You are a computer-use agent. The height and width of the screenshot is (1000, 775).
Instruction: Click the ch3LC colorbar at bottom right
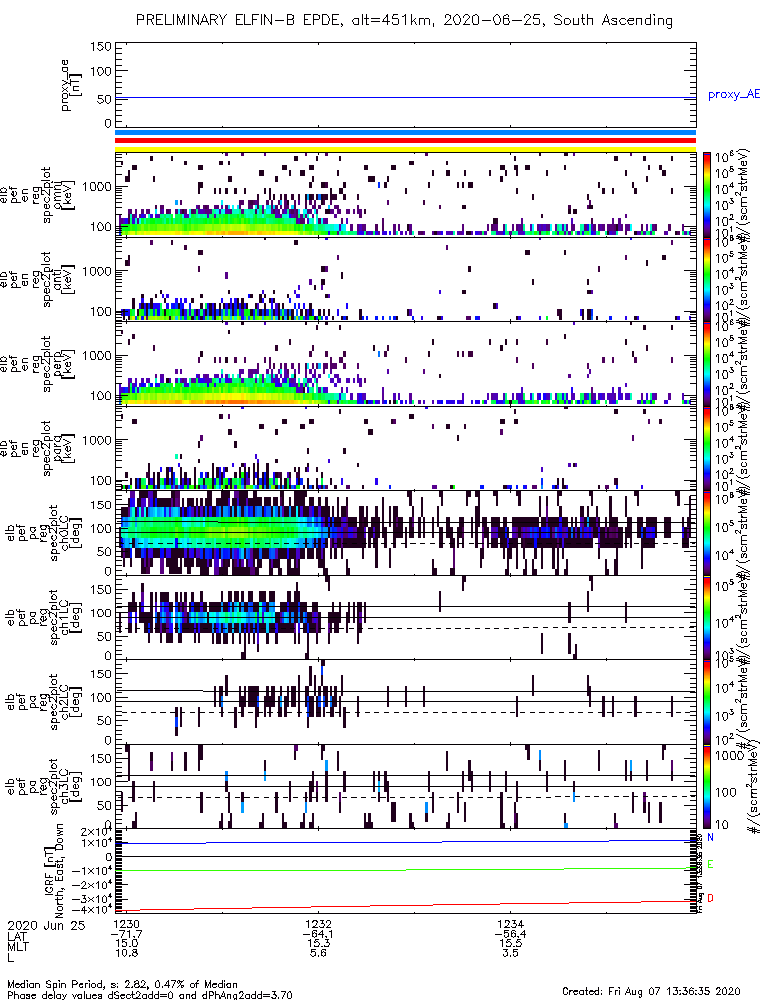[707, 786]
